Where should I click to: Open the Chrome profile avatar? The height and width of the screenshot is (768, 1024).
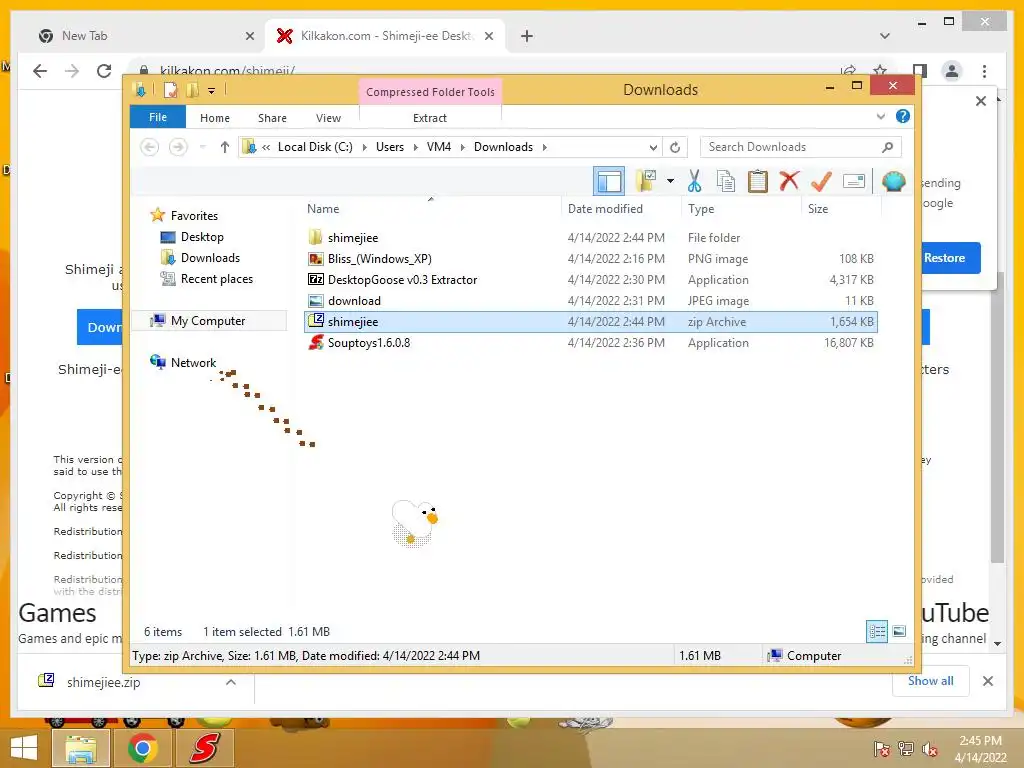(x=952, y=71)
